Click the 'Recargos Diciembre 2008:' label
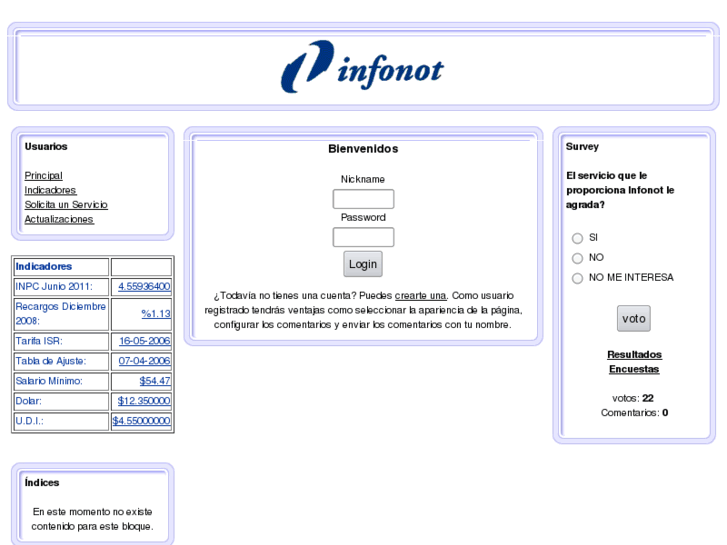This screenshot has width=727, height=545. pos(61,314)
